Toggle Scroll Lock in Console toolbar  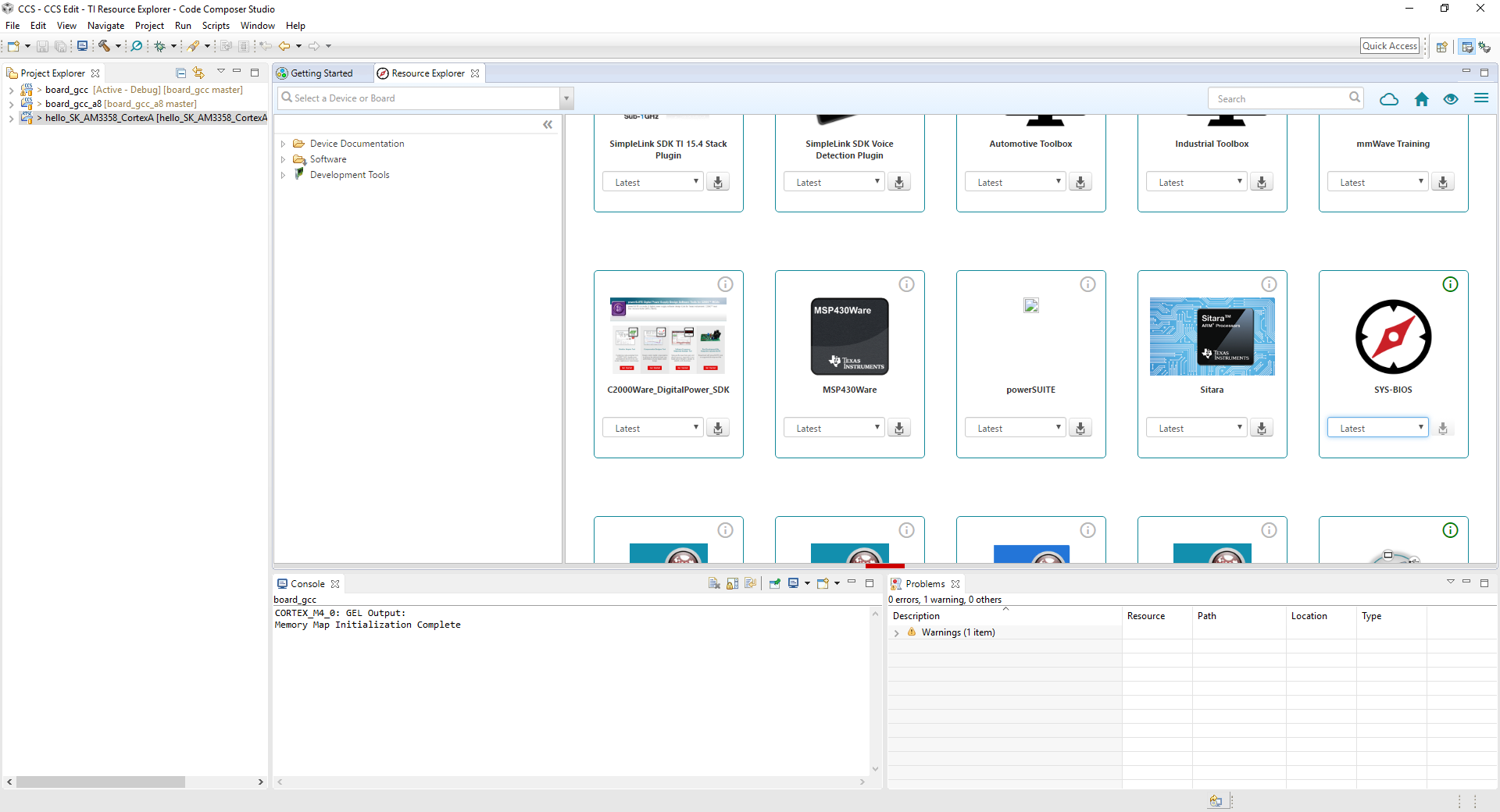coord(732,583)
